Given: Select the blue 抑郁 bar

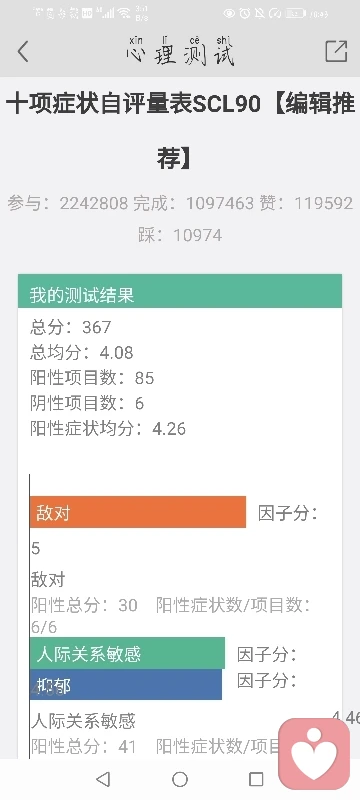Looking at the screenshot, I should pos(126,685).
